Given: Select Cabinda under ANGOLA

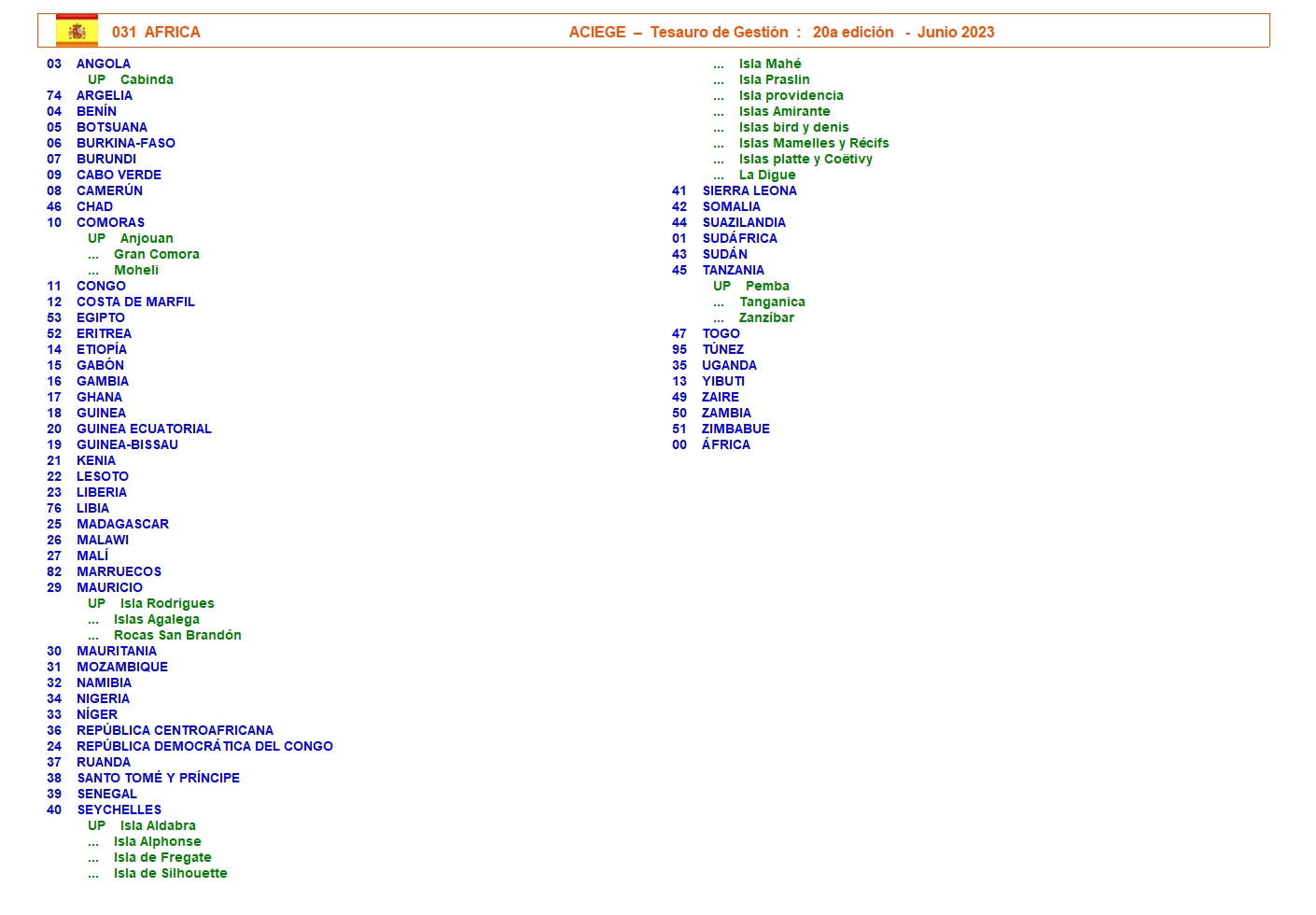Looking at the screenshot, I should [147, 79].
